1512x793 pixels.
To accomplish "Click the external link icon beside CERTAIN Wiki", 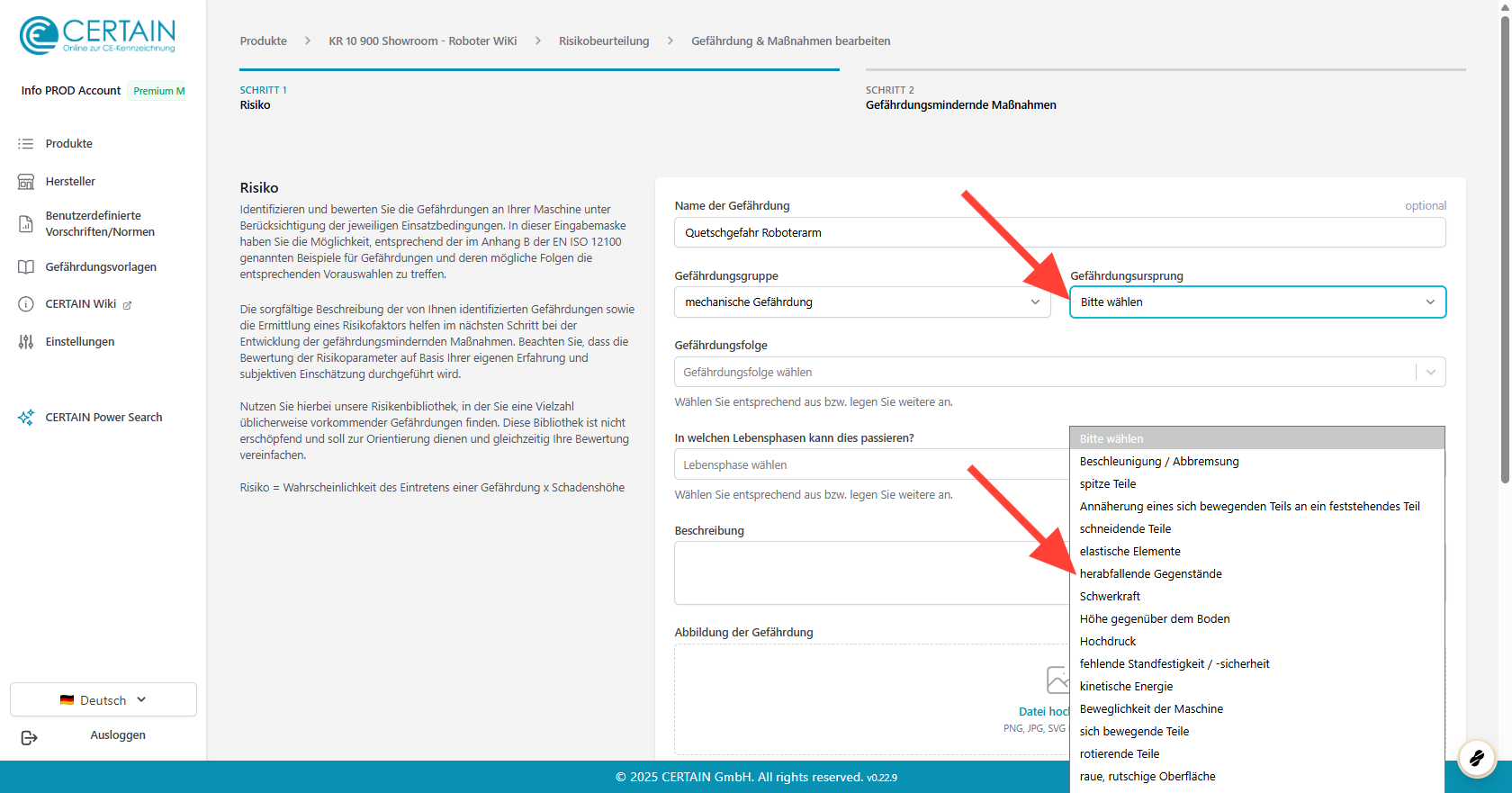I will click(127, 305).
